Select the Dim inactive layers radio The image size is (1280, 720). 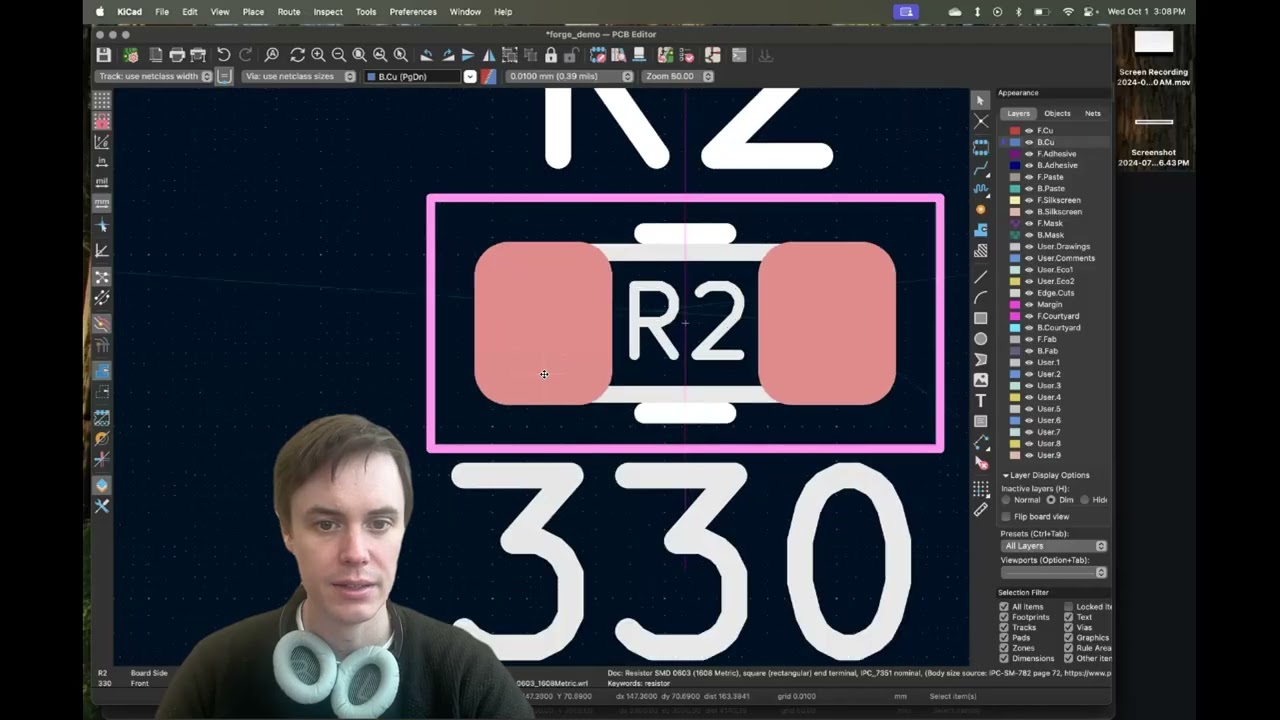click(1050, 500)
